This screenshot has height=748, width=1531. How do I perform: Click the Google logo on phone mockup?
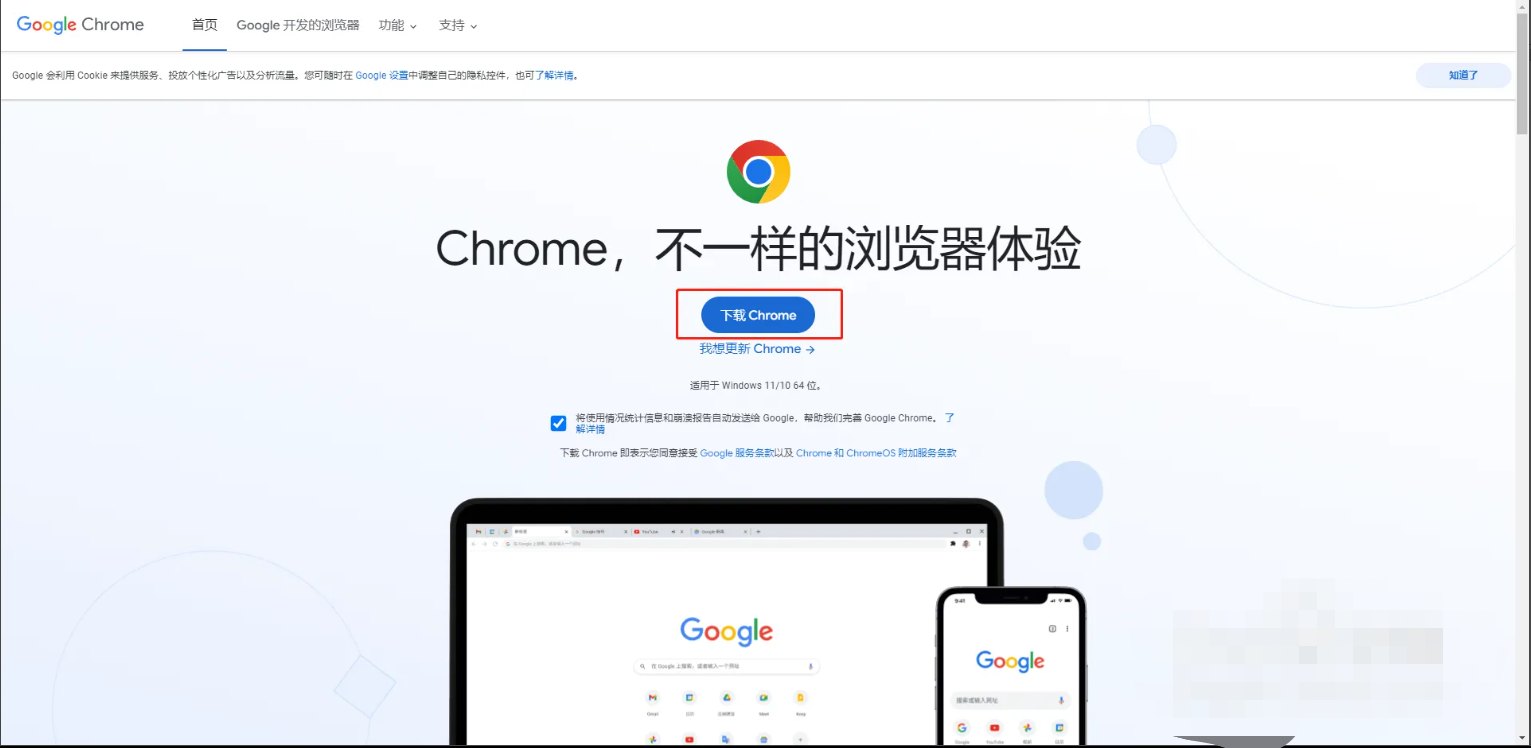click(x=1010, y=661)
